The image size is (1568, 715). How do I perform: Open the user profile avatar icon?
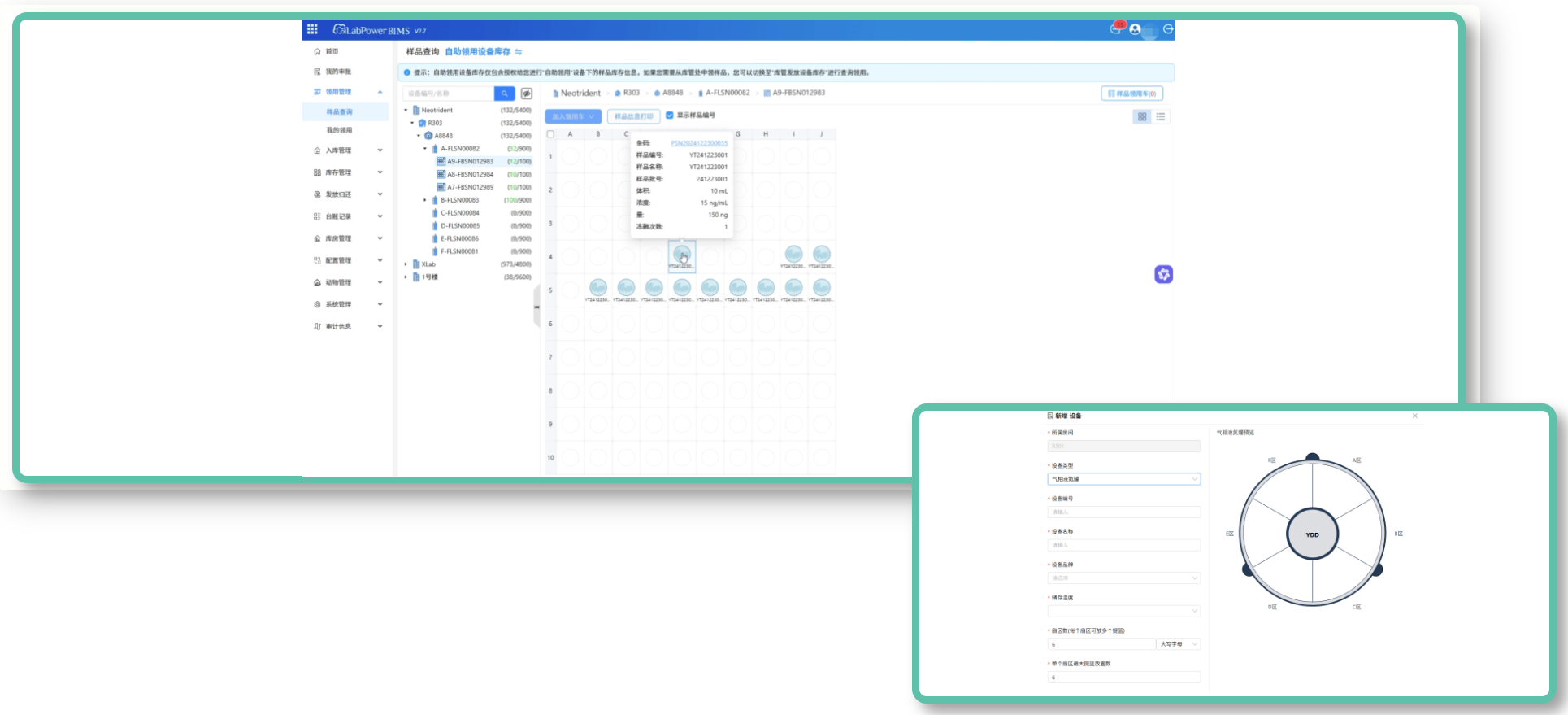[x=1135, y=29]
